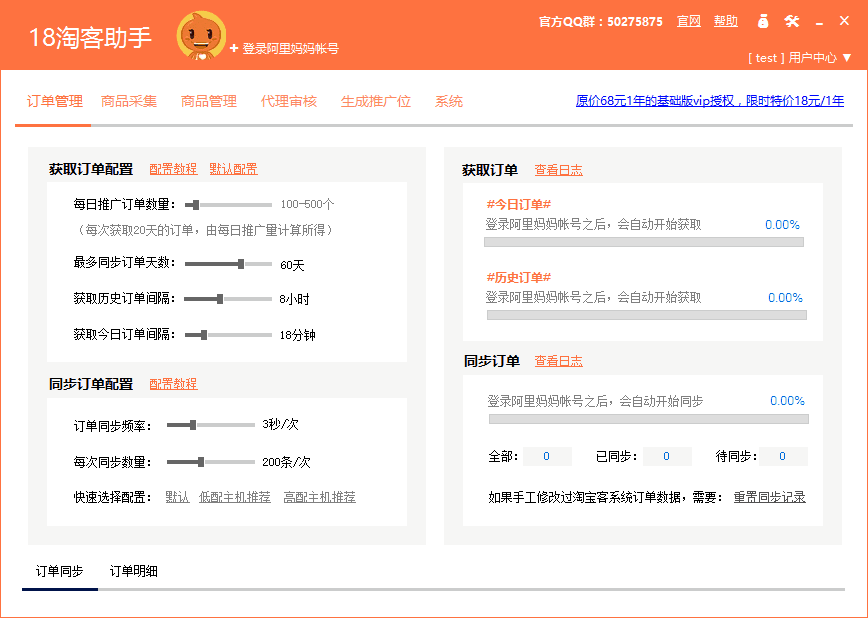The width and height of the screenshot is (868, 618).
Task: Click the 官网 link in header
Action: point(689,21)
